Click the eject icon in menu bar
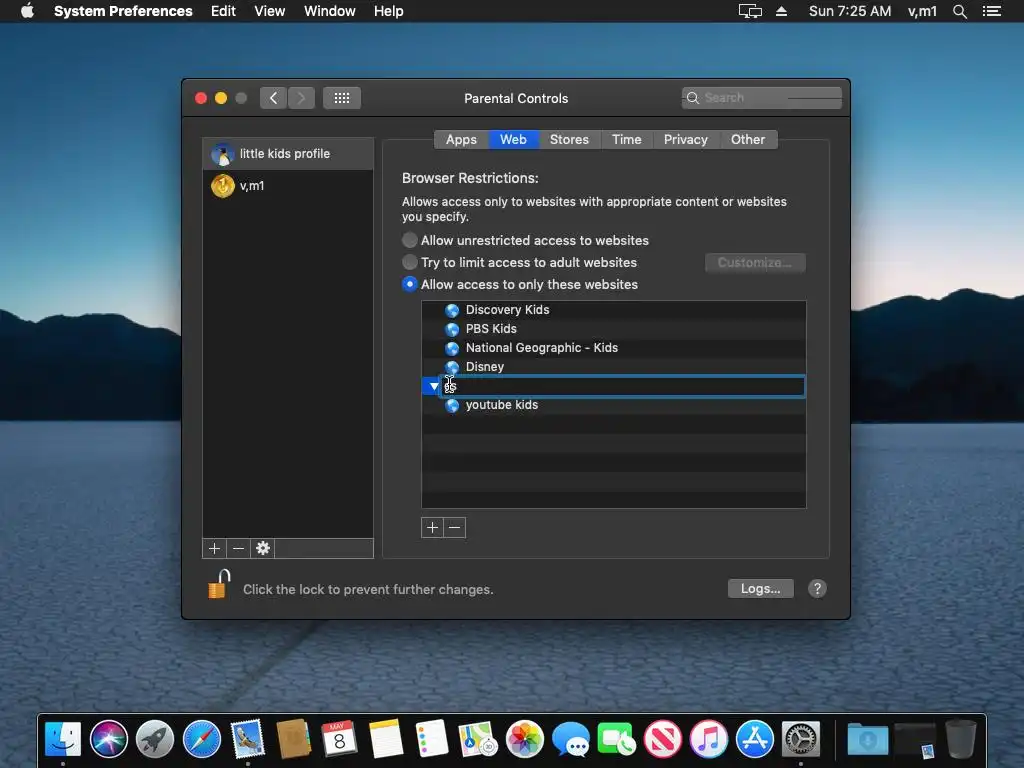 click(x=781, y=11)
